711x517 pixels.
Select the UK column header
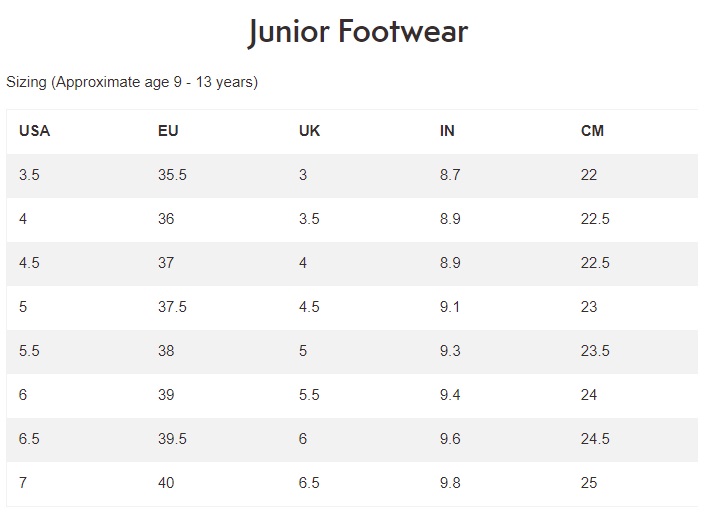tap(309, 131)
